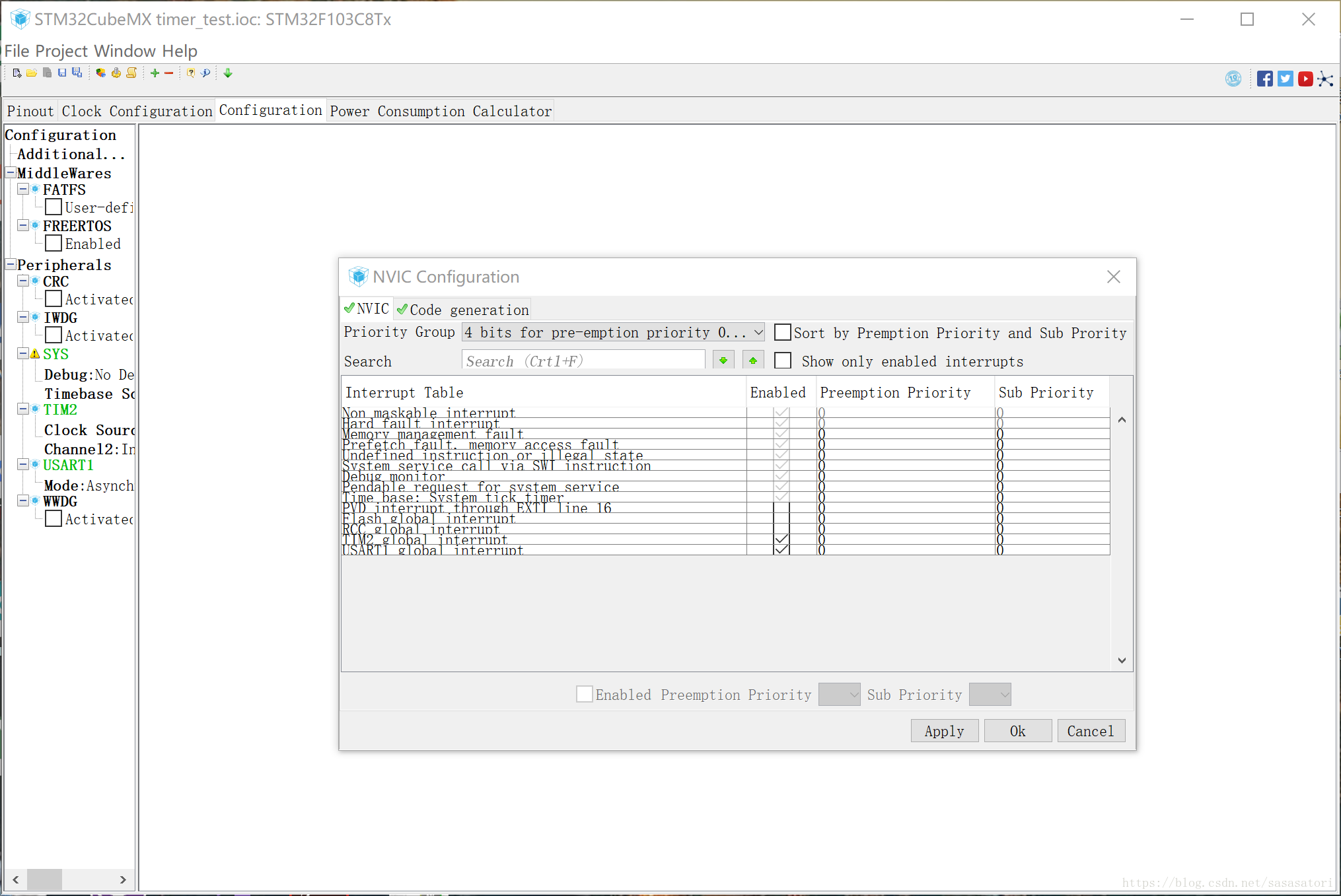Collapse the Peripherals tree node
This screenshot has height=896, width=1341.
(11, 264)
